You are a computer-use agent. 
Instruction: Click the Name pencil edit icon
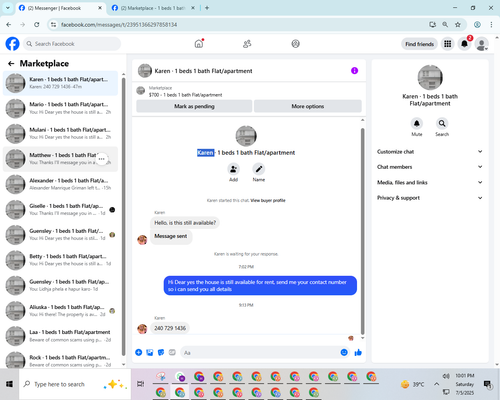(x=259, y=169)
